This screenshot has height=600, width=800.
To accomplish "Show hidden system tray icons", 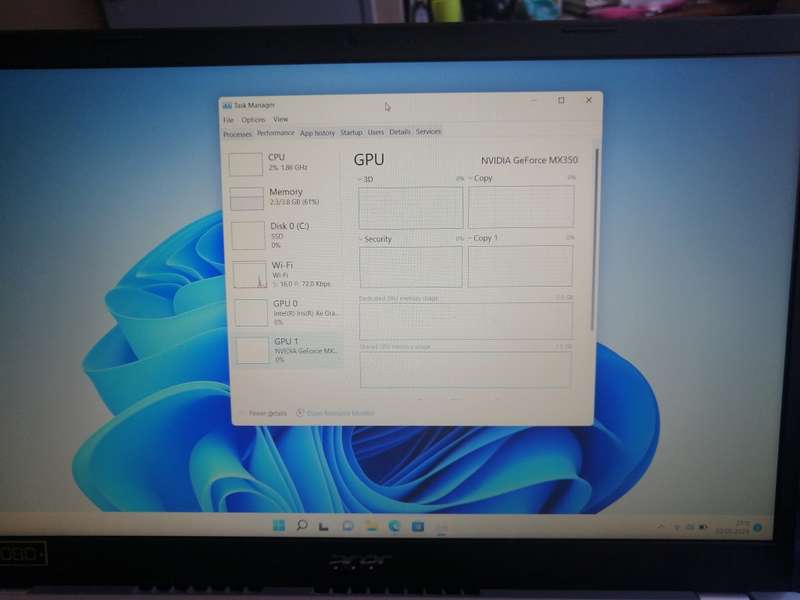I will click(661, 527).
